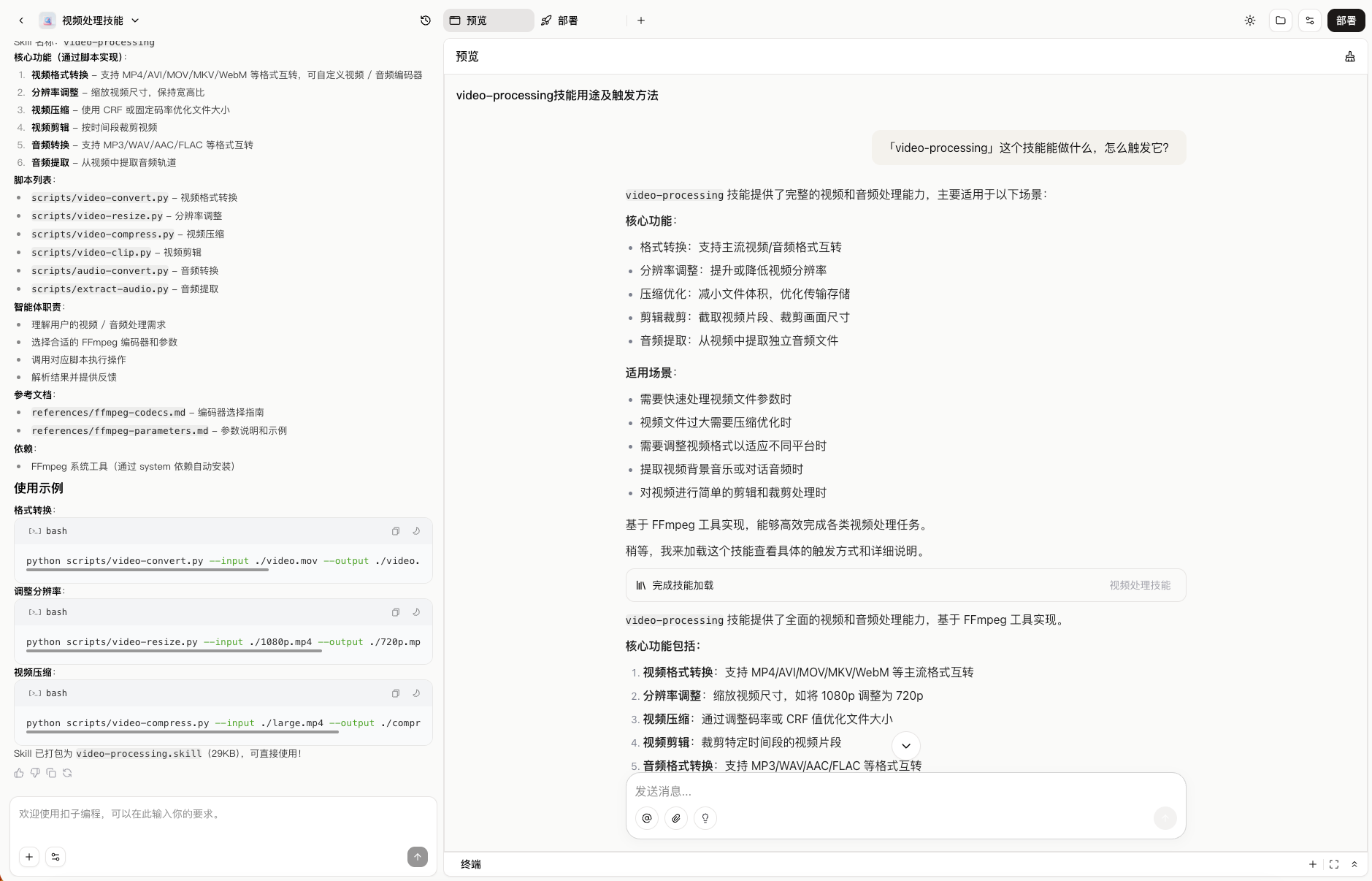
Task: Click the lightbulb suggestion icon
Action: 704,818
